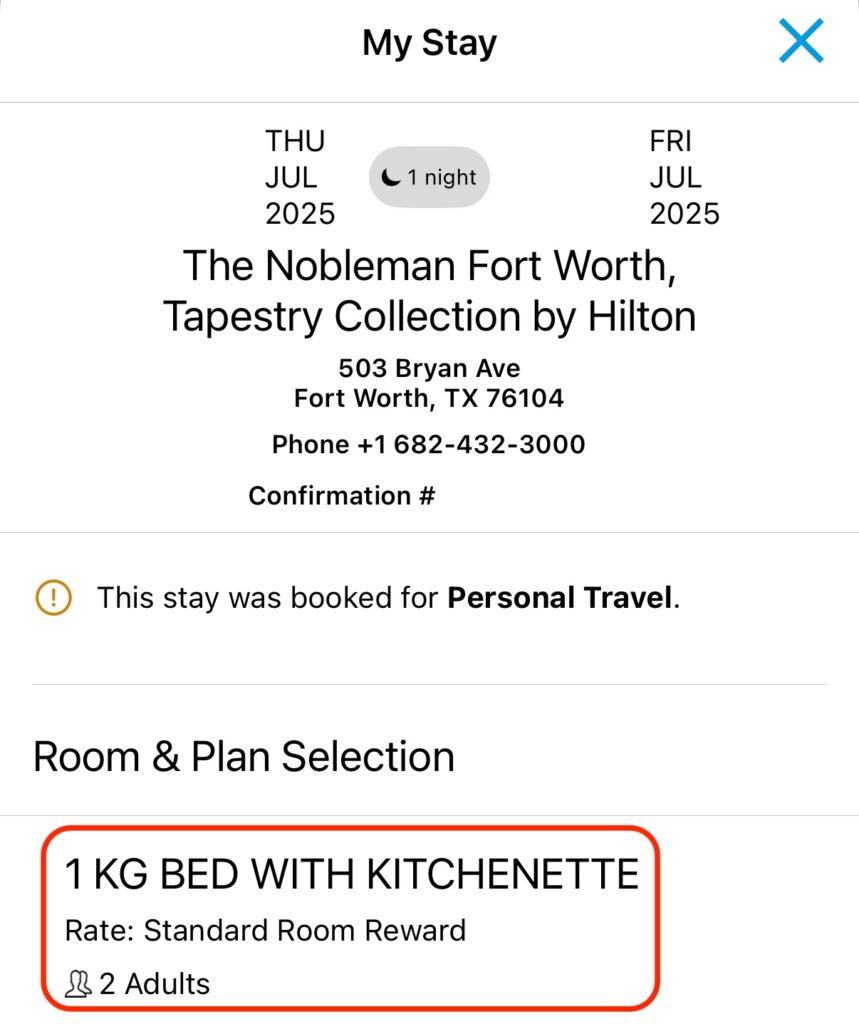859x1024 pixels.
Task: Tap the Confirmation # label
Action: click(x=342, y=496)
